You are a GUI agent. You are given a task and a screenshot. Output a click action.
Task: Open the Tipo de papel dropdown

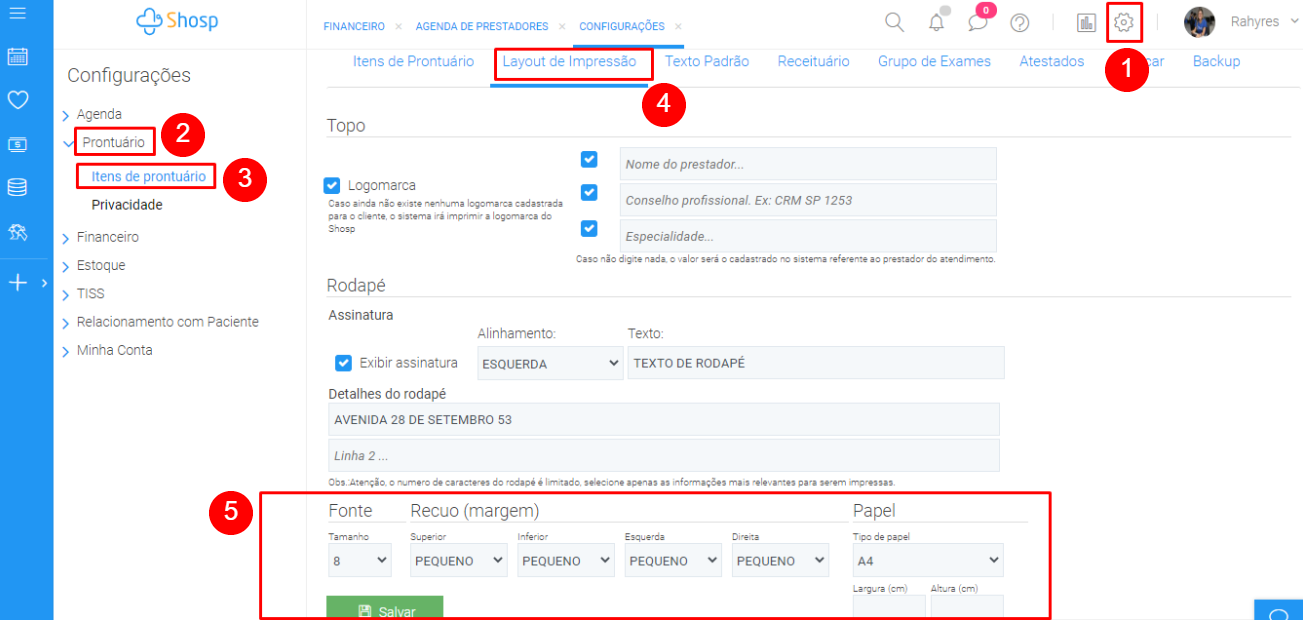928,560
